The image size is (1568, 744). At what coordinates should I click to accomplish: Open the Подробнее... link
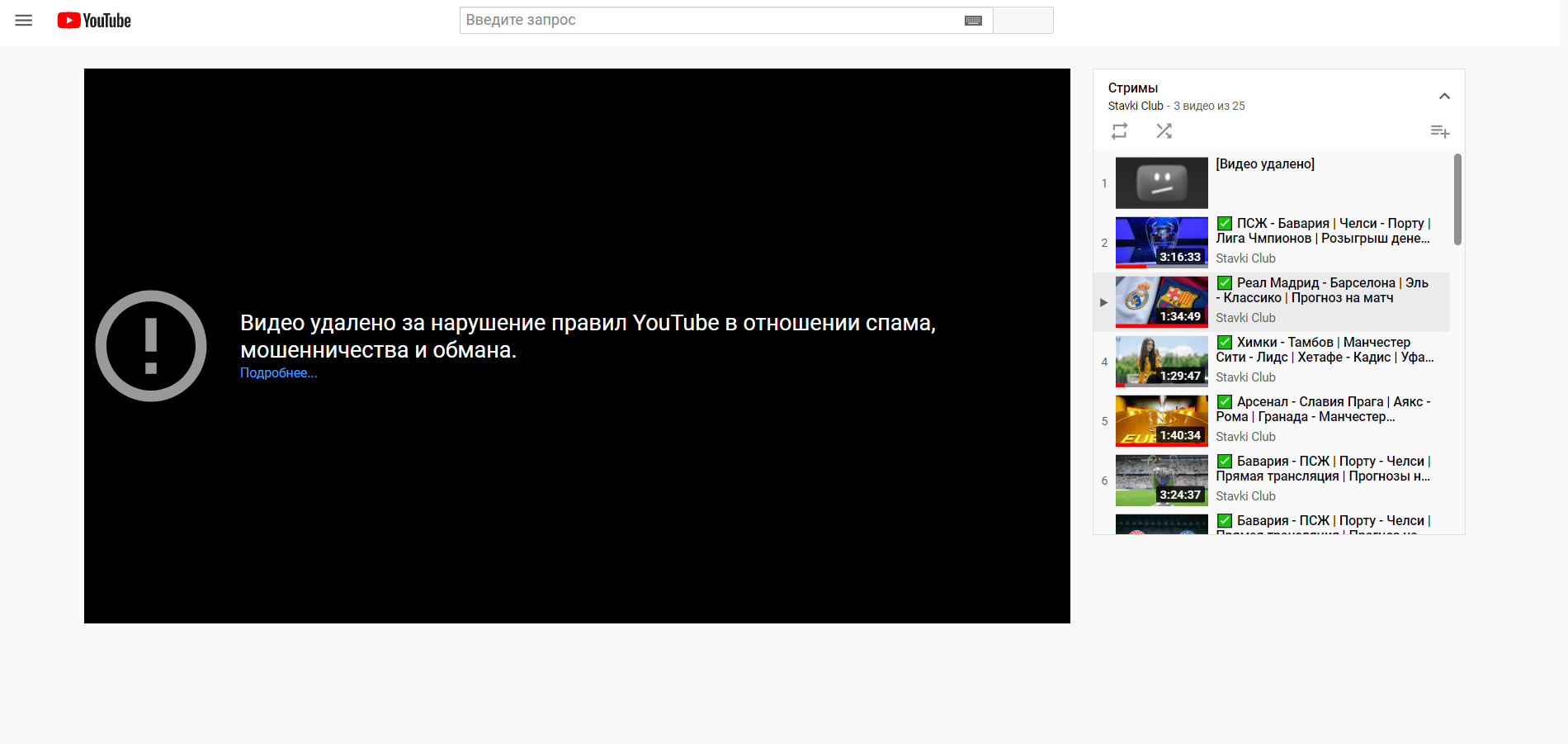[279, 373]
